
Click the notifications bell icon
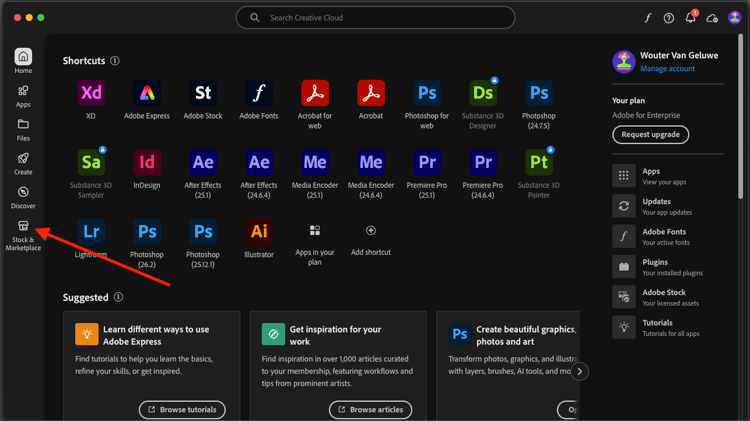tap(690, 18)
